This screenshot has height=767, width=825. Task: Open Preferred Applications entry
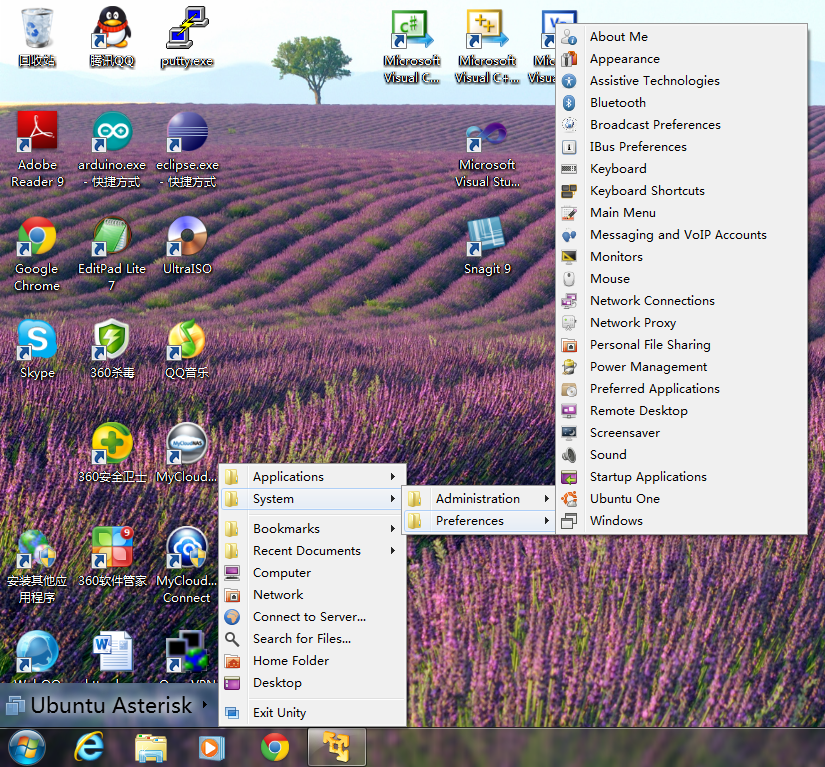click(681, 389)
